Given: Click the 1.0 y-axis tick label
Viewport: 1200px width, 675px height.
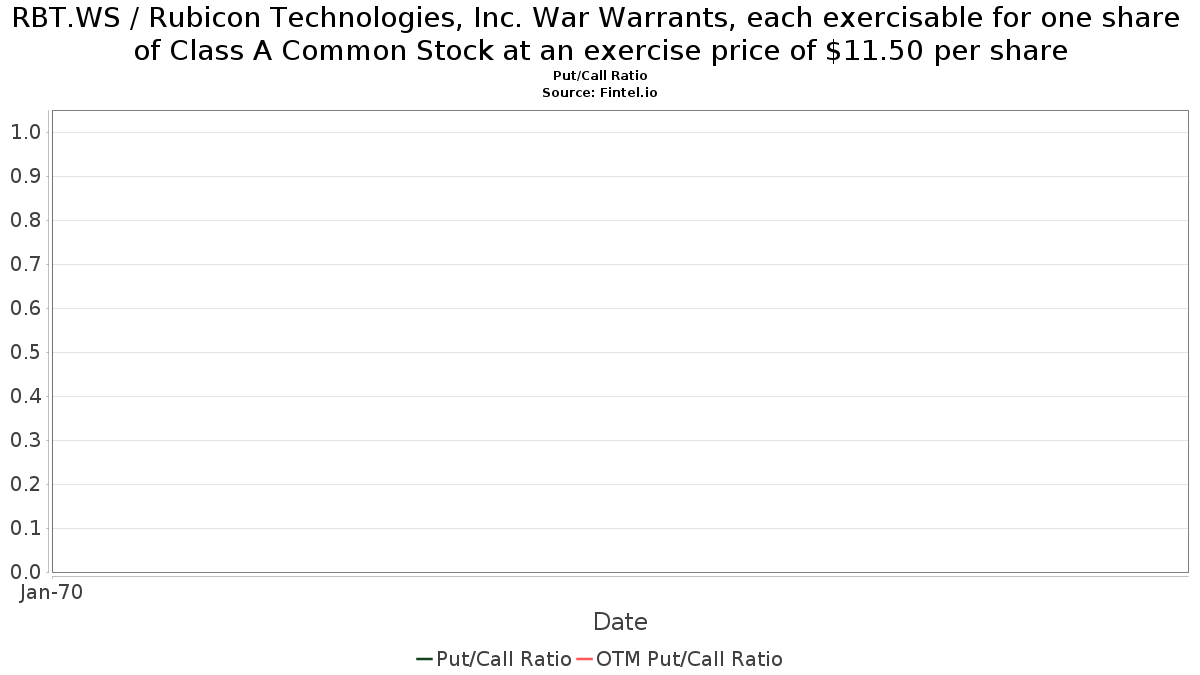Looking at the screenshot, I should pos(25,132).
